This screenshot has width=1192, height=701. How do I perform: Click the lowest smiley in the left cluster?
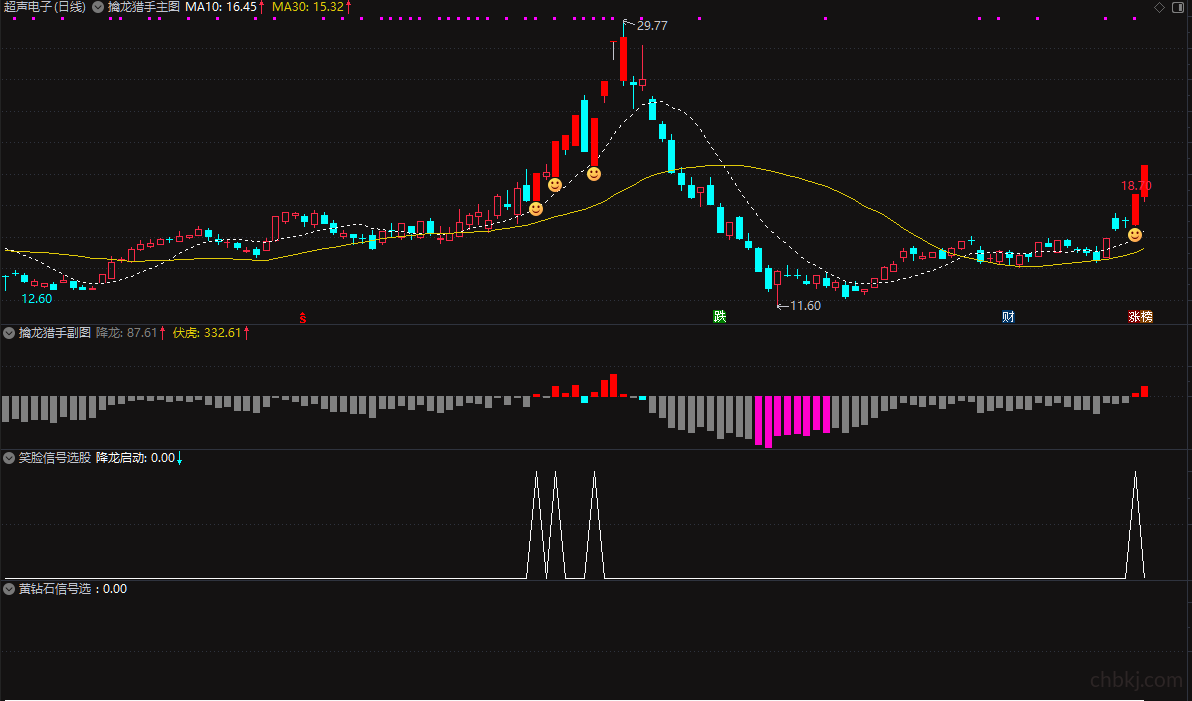pyautogui.click(x=536, y=208)
